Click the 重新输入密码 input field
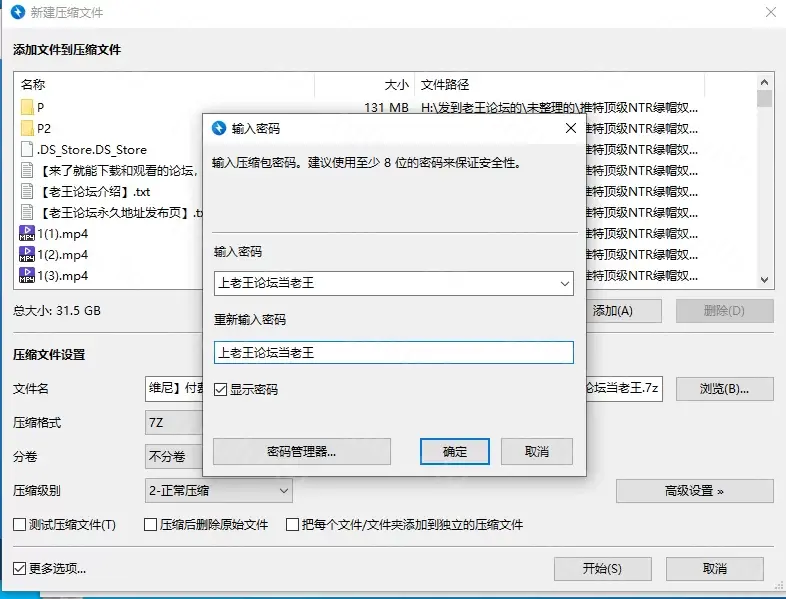The height and width of the screenshot is (599, 786). (x=394, y=352)
